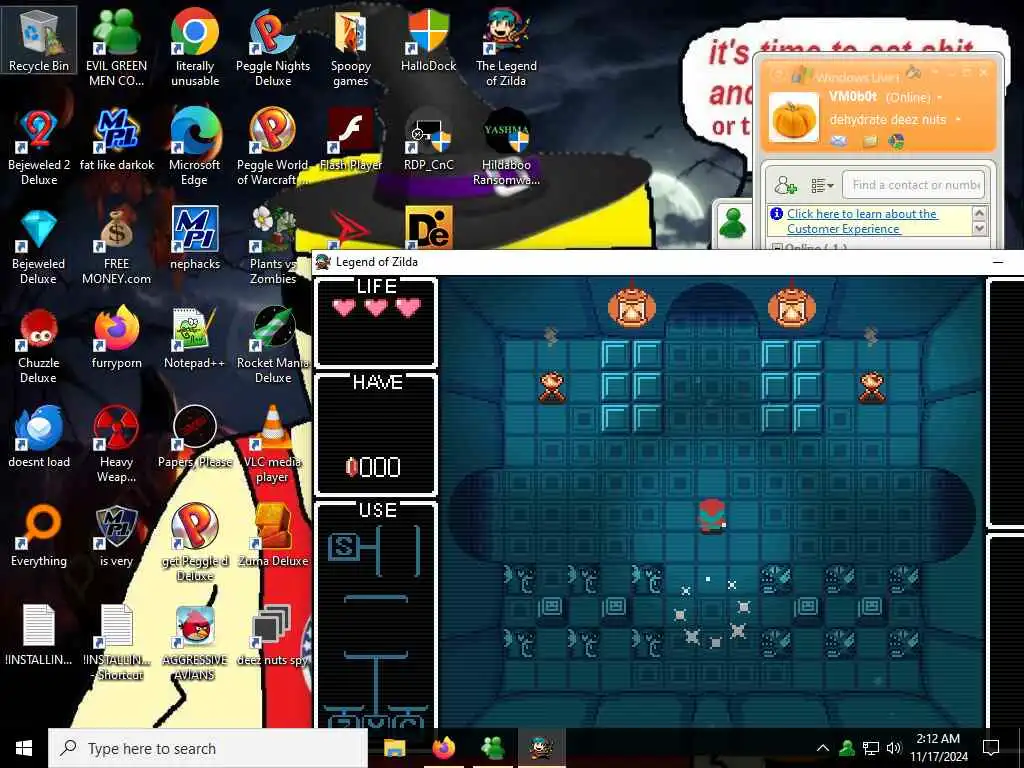This screenshot has height=768, width=1024.
Task: Open AGGRESSIVE AVIANS shortcut
Action: [x=195, y=643]
